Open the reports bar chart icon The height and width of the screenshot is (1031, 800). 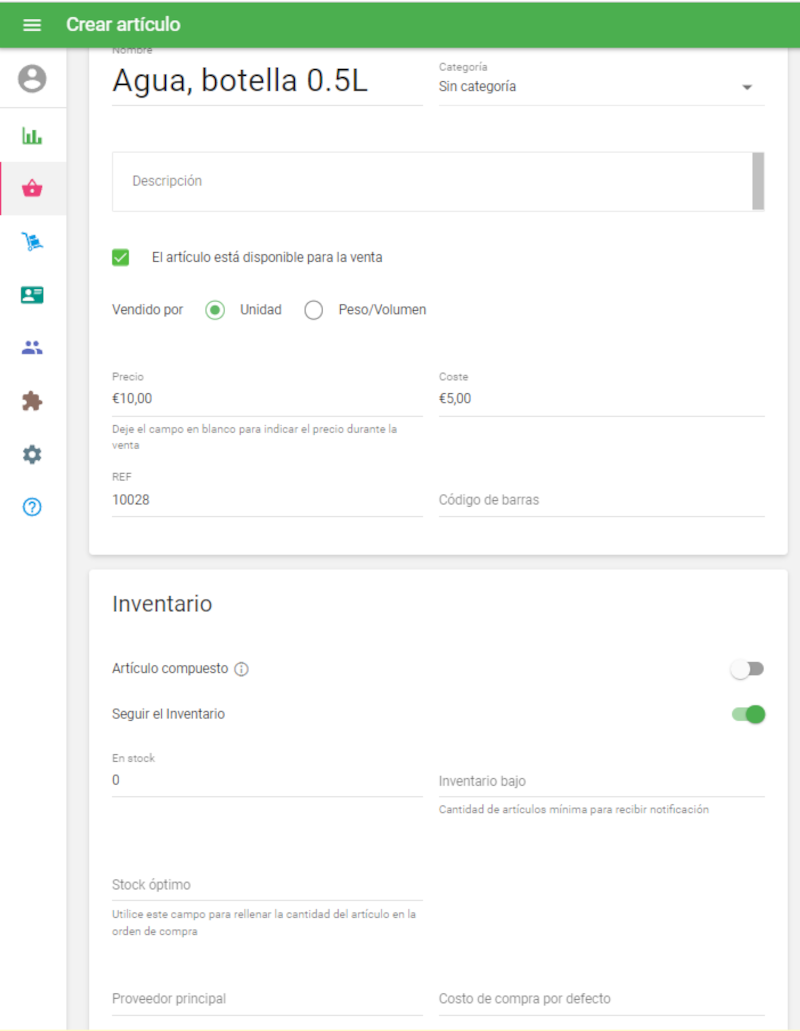[x=32, y=136]
